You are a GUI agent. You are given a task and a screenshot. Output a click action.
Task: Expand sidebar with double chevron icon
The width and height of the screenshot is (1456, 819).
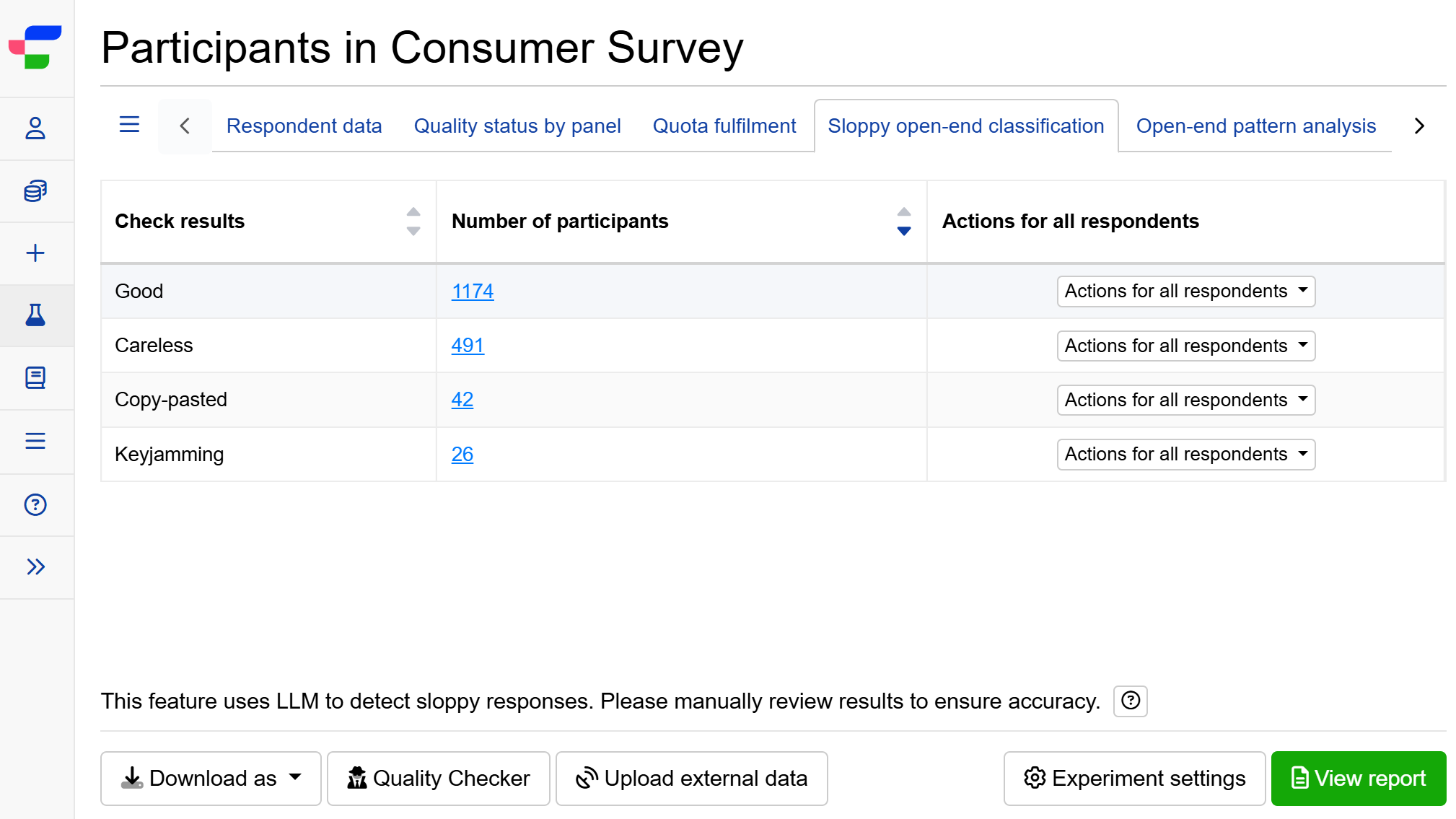coord(35,567)
